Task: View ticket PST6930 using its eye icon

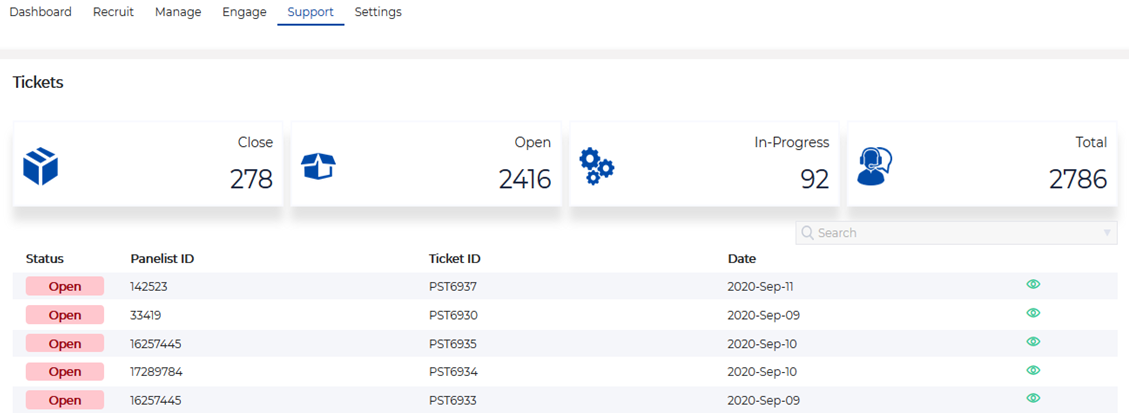Action: pos(1033,313)
